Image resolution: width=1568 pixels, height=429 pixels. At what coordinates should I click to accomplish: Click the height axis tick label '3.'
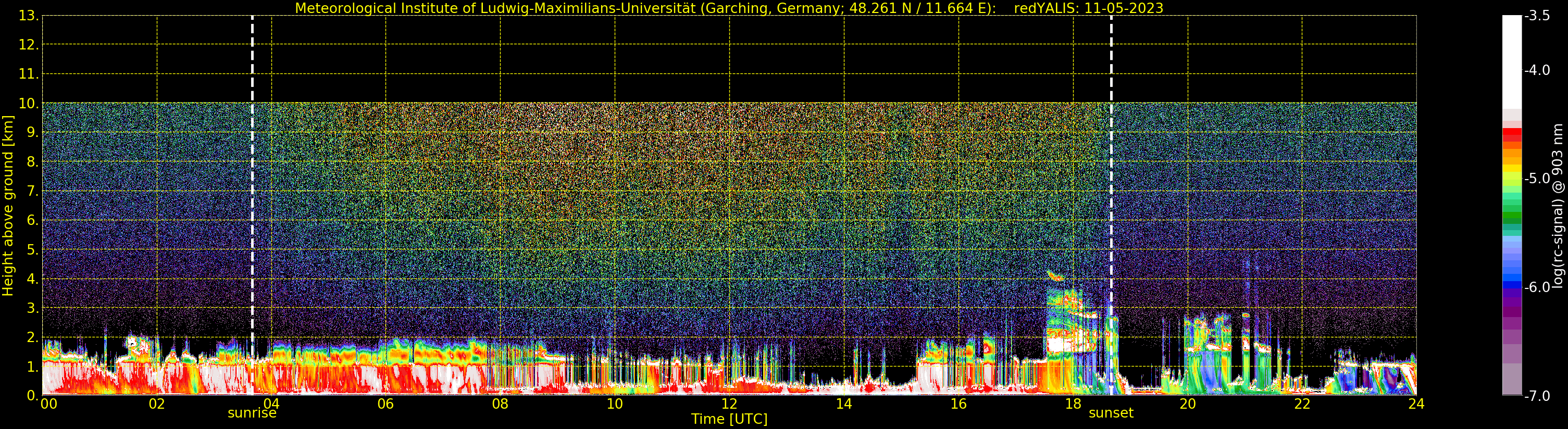(x=33, y=308)
